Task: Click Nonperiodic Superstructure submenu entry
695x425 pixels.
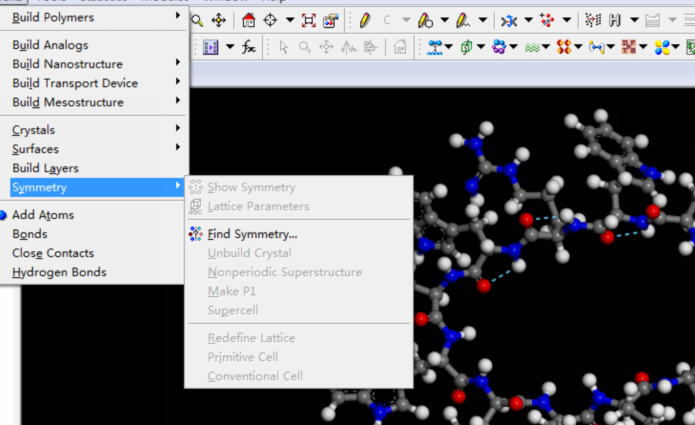Action: 299,272
